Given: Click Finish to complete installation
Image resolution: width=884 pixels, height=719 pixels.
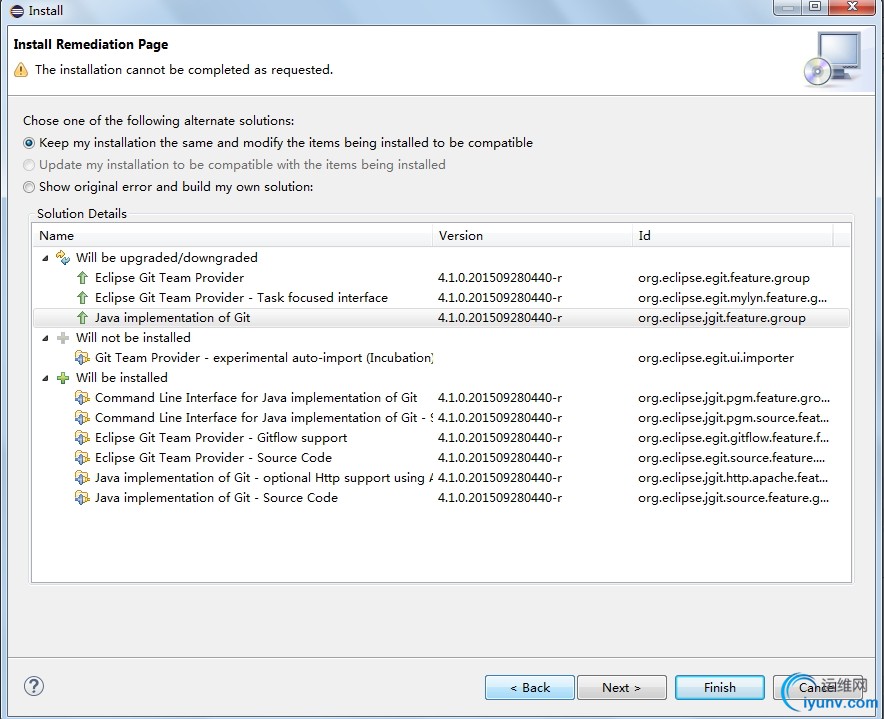Looking at the screenshot, I should pos(719,687).
